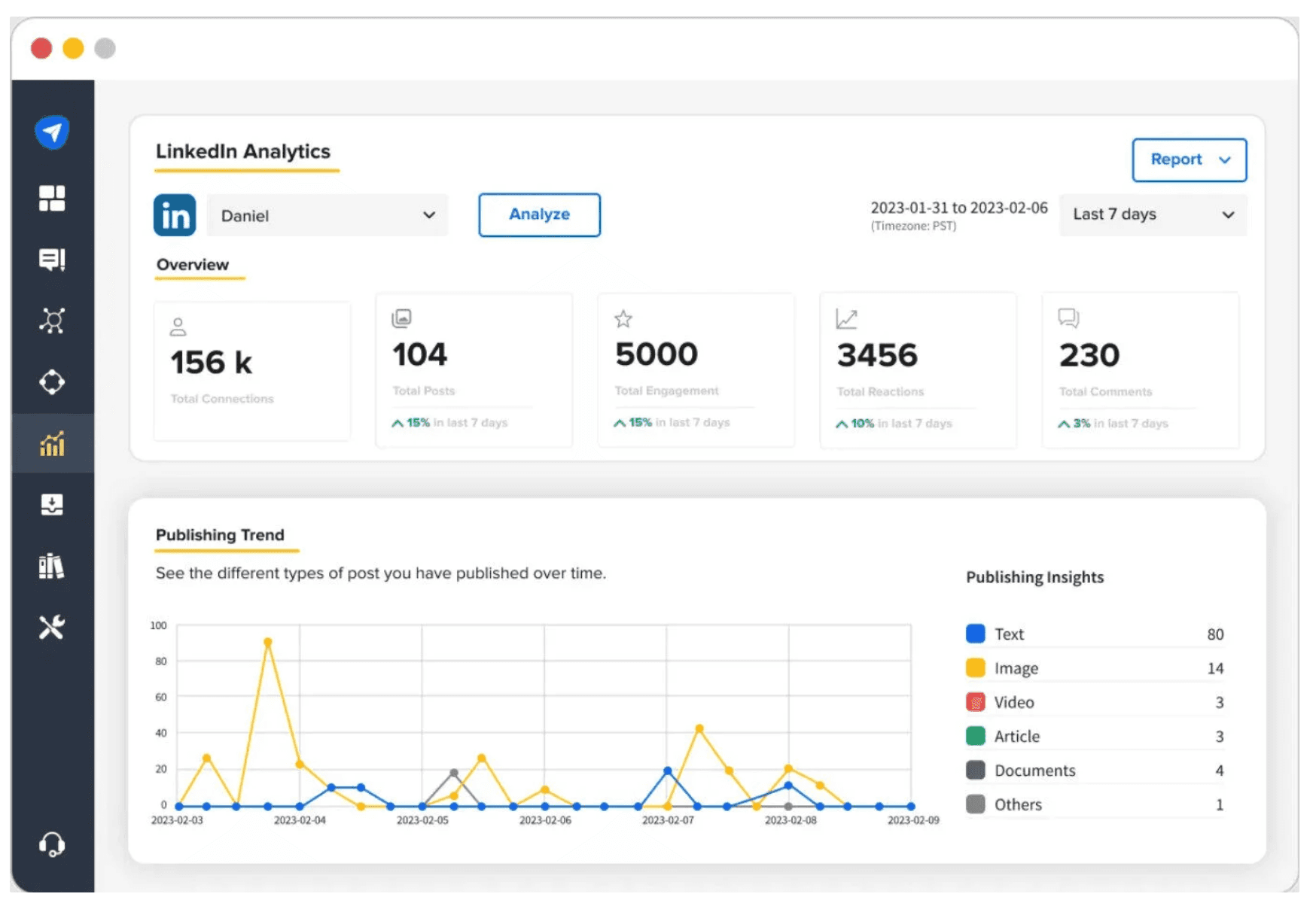Toggle the Image series yellow legend swatch

click(x=975, y=668)
